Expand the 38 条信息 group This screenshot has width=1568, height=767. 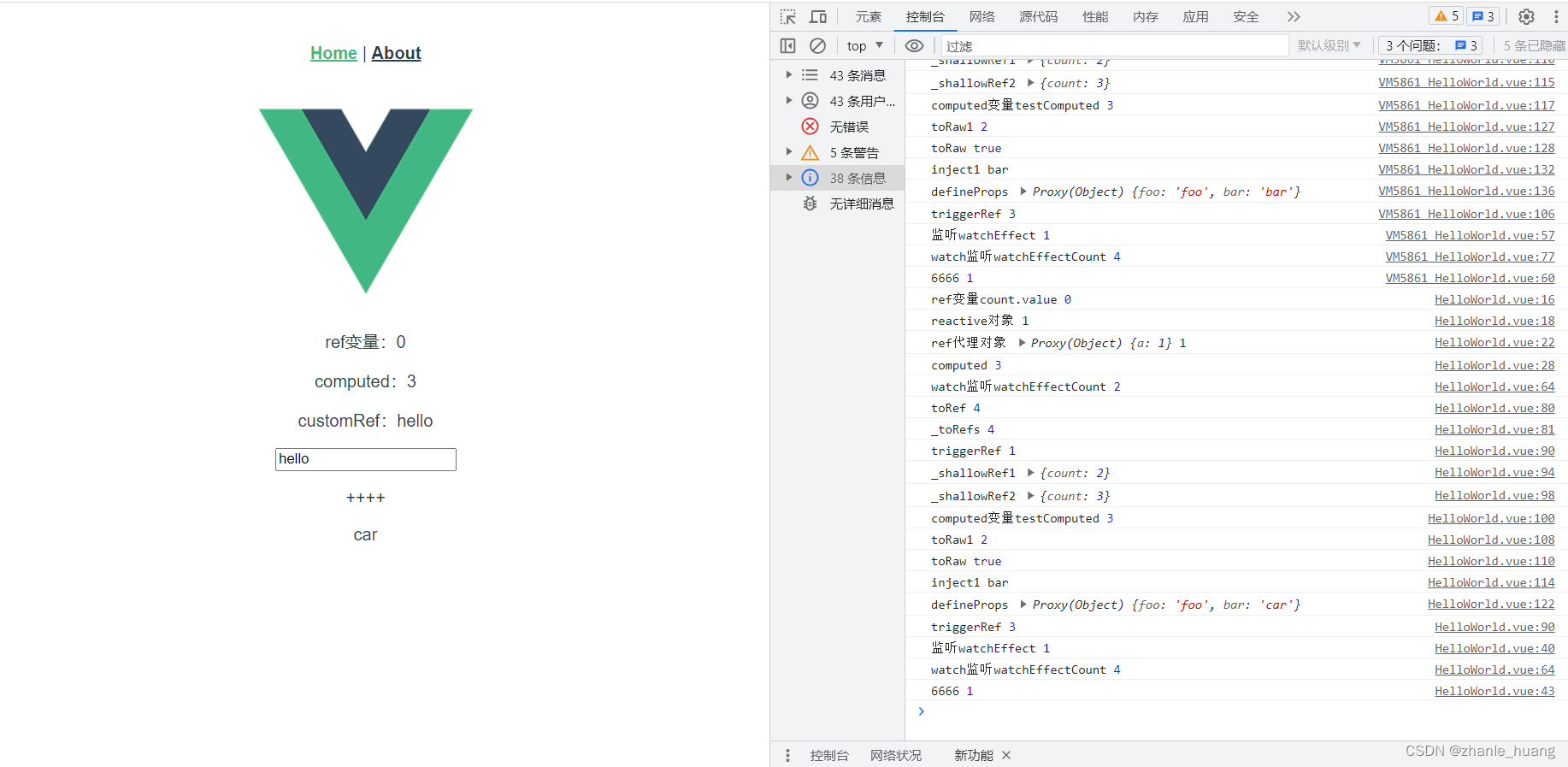[x=789, y=178]
